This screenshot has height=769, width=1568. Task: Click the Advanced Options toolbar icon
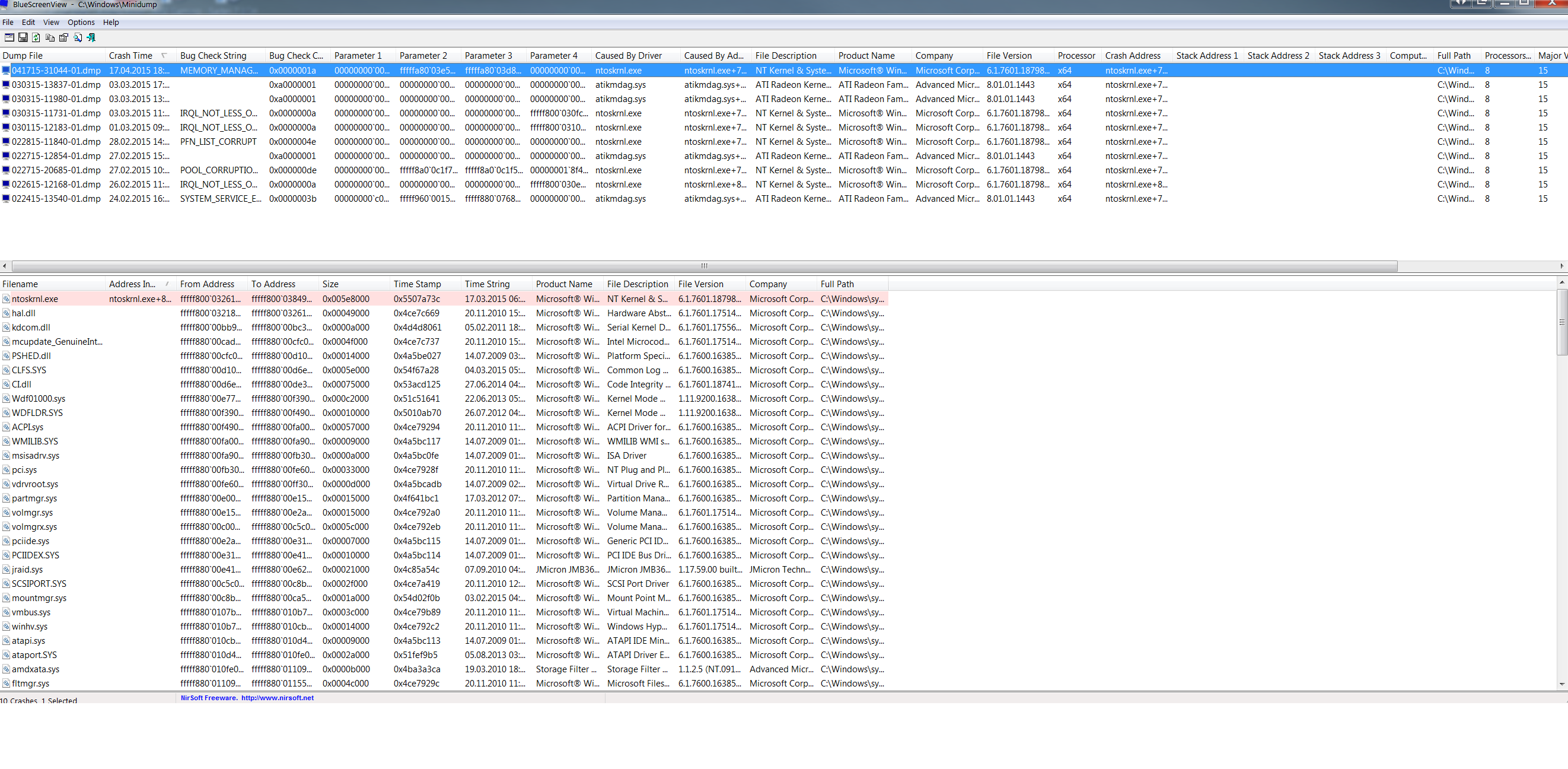coord(9,38)
